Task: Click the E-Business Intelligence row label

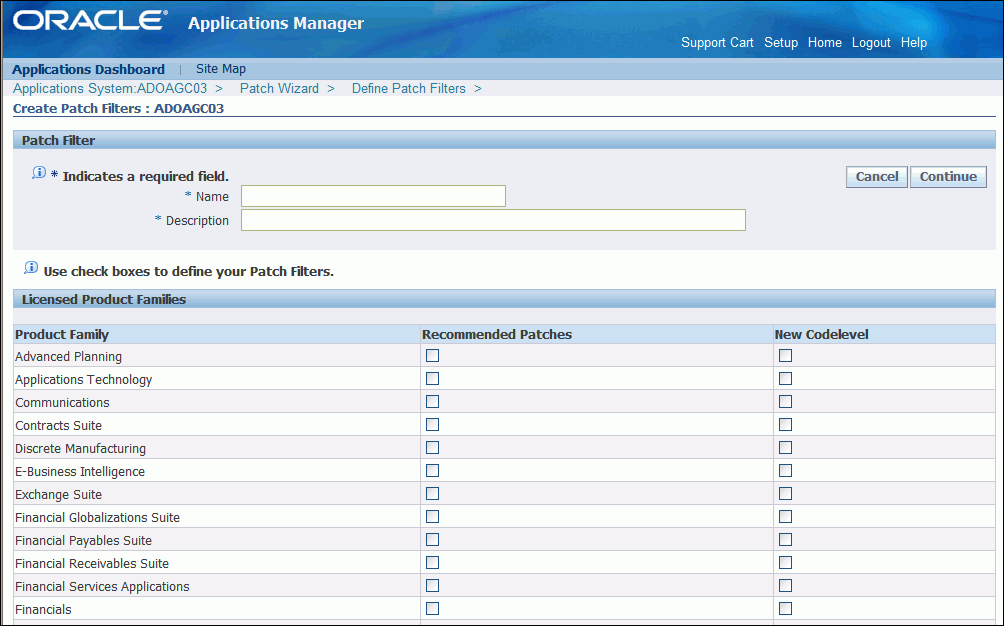Action: (x=80, y=472)
